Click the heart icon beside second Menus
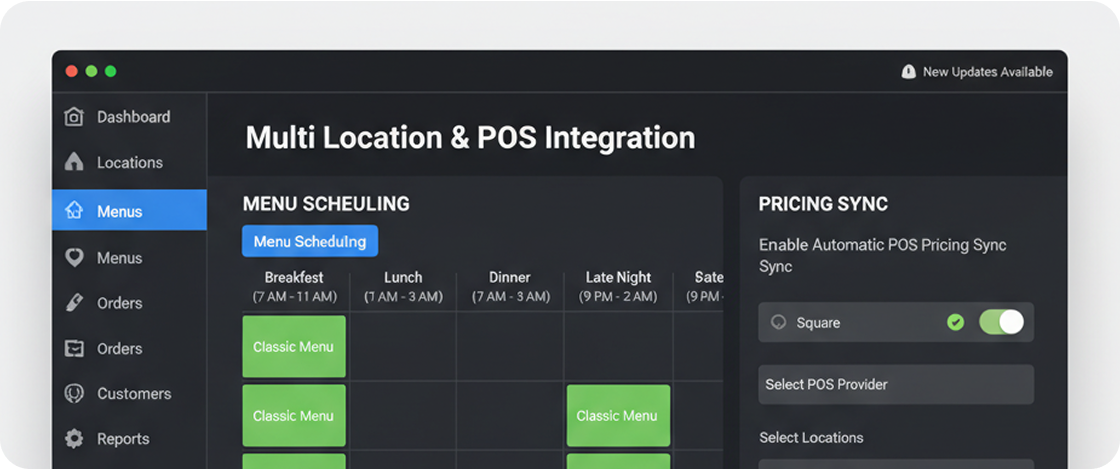Screen dimensions: 1120x469 (74, 258)
